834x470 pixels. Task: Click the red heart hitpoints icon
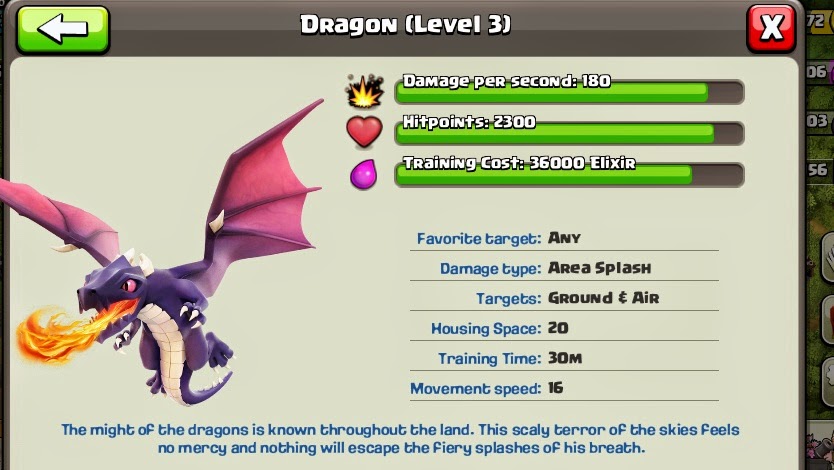coord(364,131)
